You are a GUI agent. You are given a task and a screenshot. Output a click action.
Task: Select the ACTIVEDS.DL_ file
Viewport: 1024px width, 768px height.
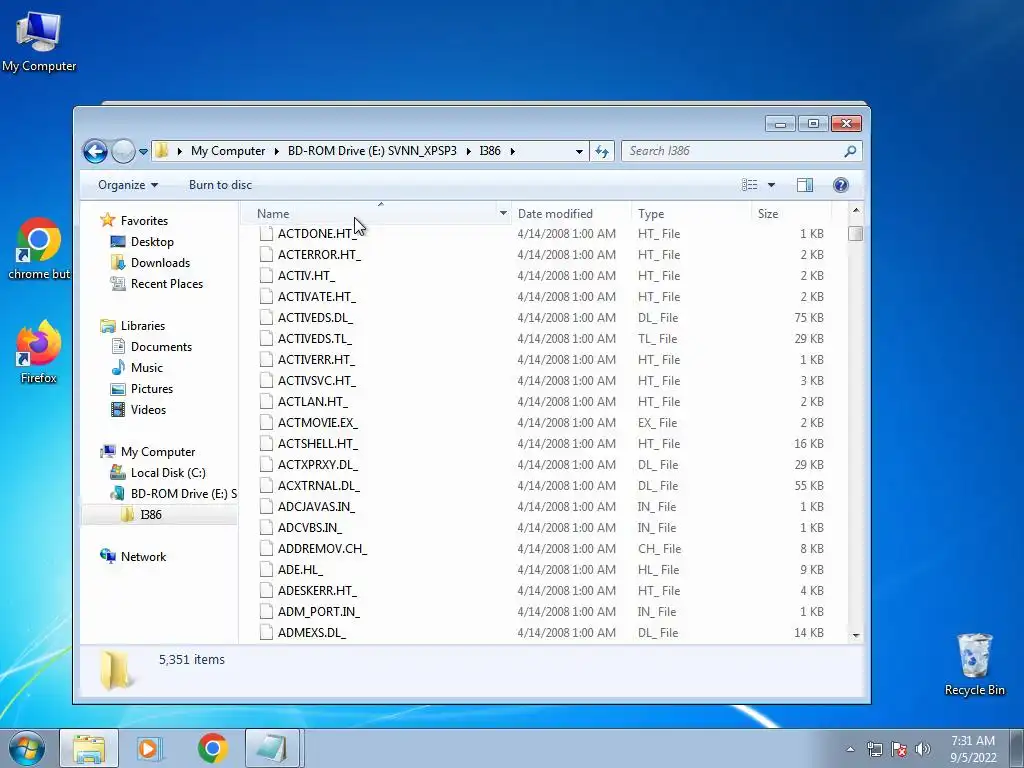(315, 317)
